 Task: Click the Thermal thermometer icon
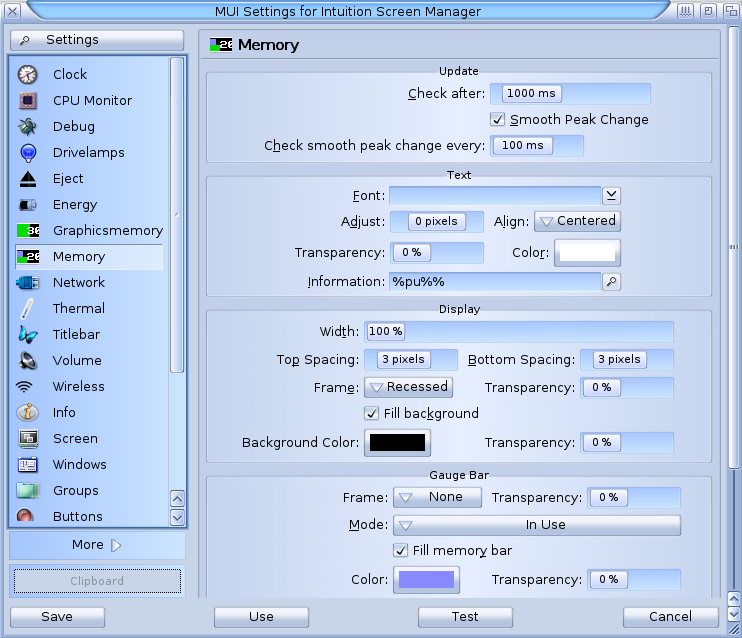(x=27, y=309)
